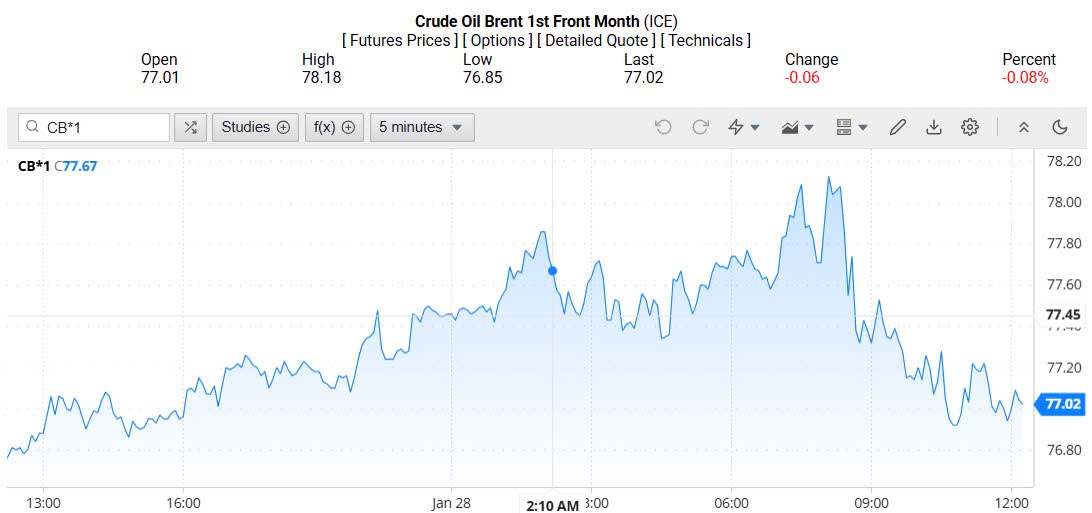Open the Detailed Quote link
This screenshot has height=513, width=1092.
pyautogui.click(x=596, y=40)
